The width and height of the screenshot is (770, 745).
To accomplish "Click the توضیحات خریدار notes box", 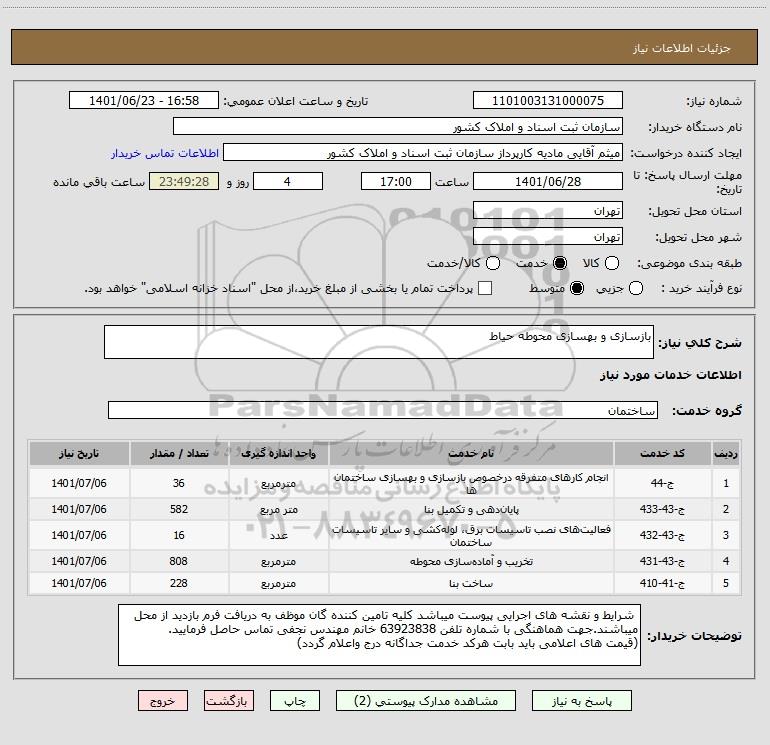I will (379, 635).
